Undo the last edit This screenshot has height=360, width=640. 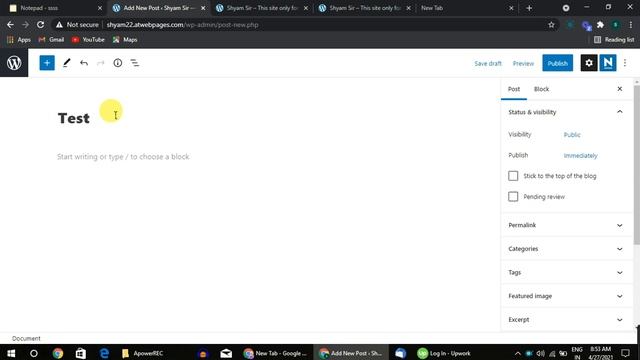click(84, 63)
